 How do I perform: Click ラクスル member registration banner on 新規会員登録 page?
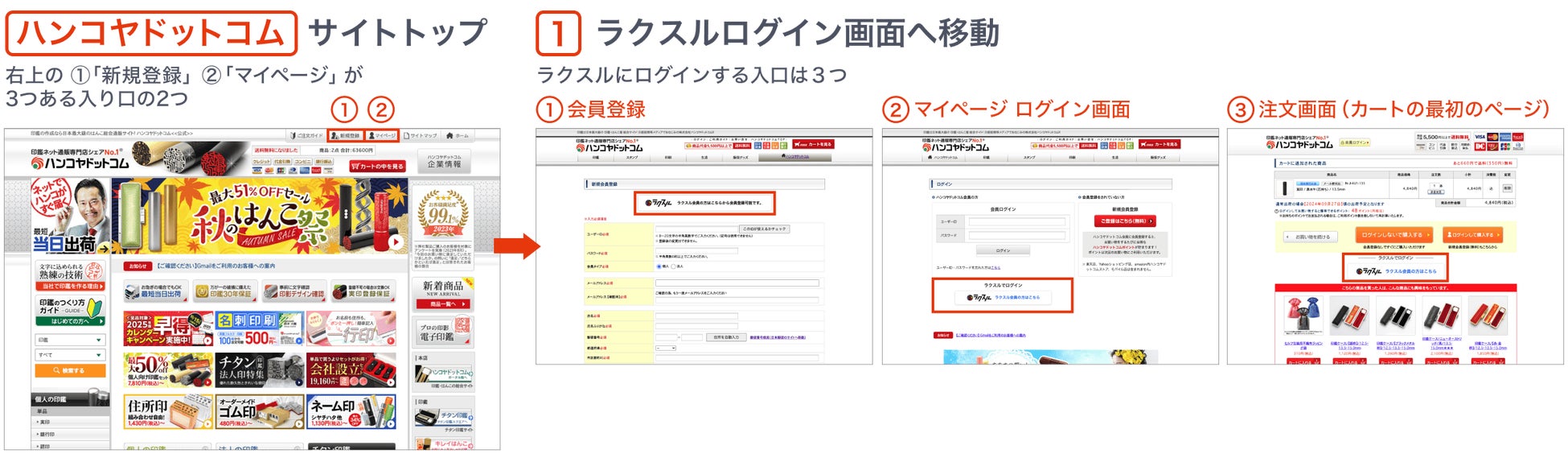(704, 203)
